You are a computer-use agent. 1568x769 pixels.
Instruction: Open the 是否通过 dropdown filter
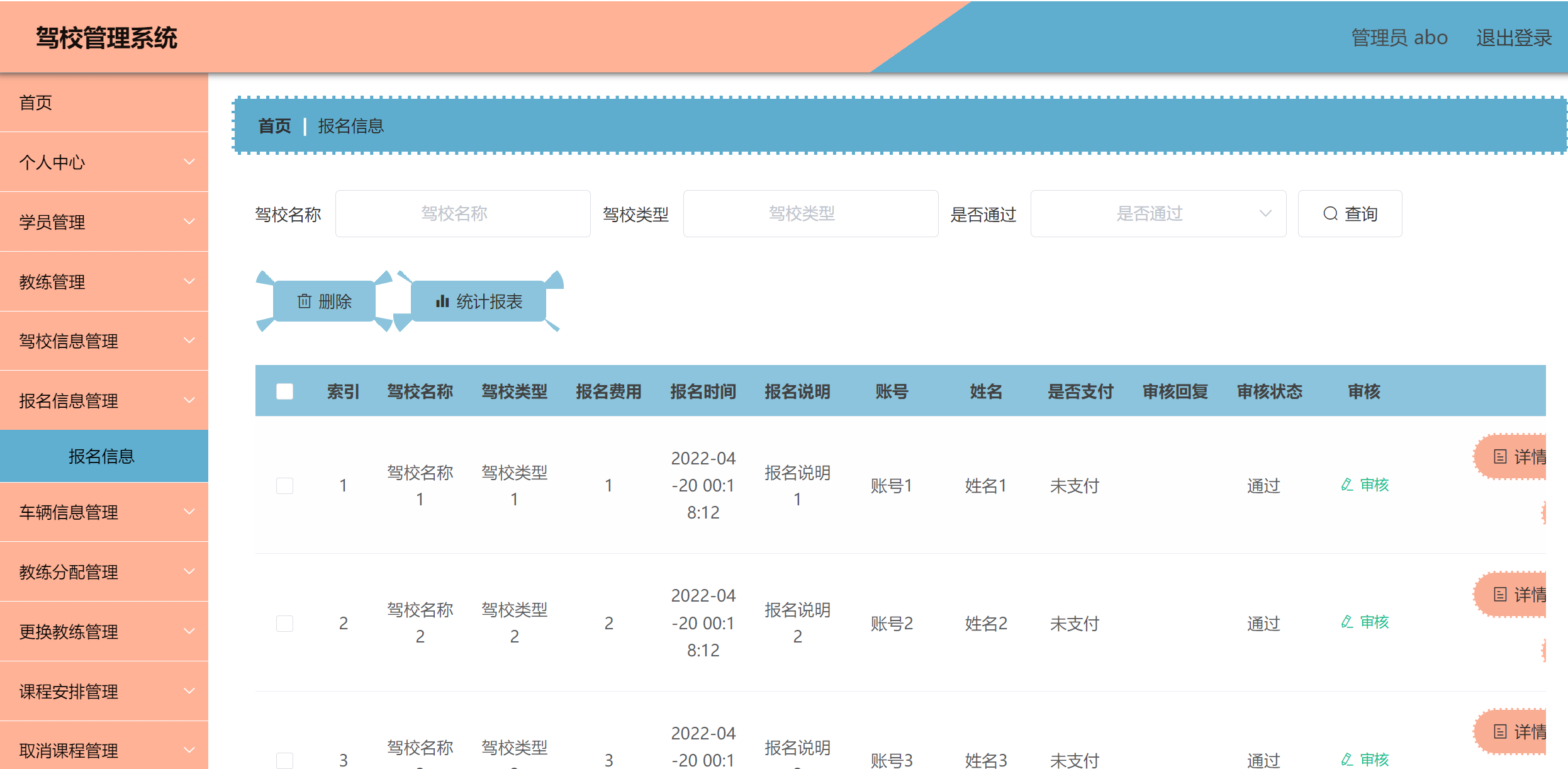1158,213
